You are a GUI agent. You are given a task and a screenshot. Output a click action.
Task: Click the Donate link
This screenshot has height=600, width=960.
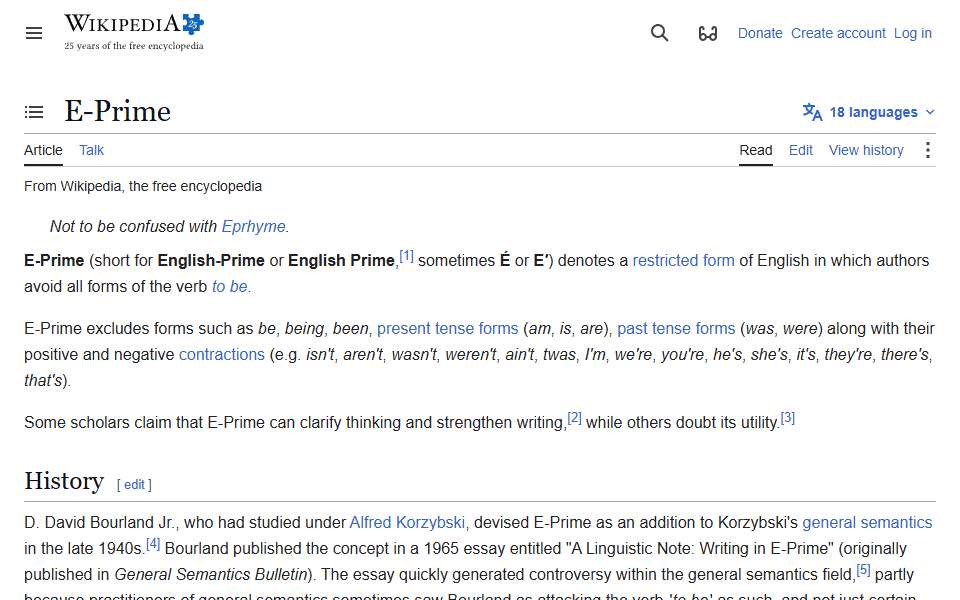click(760, 33)
